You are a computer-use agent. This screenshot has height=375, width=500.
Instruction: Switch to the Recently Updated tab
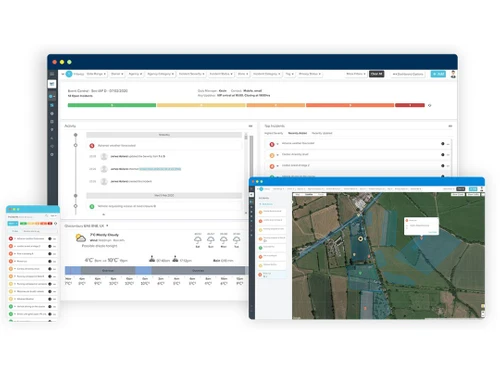coord(322,133)
